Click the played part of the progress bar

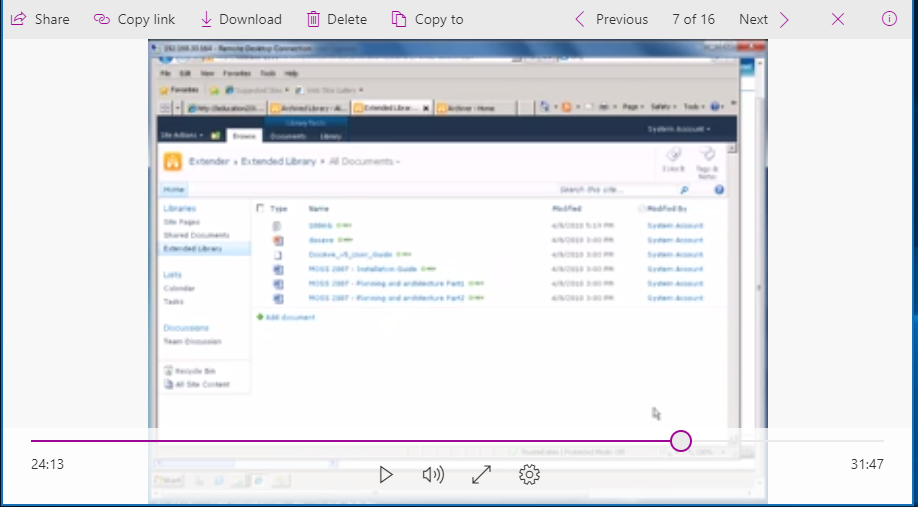click(351, 441)
